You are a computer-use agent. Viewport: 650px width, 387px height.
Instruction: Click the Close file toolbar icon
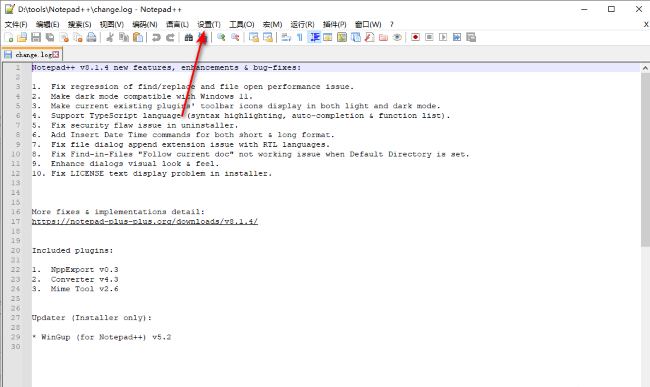pos(64,38)
